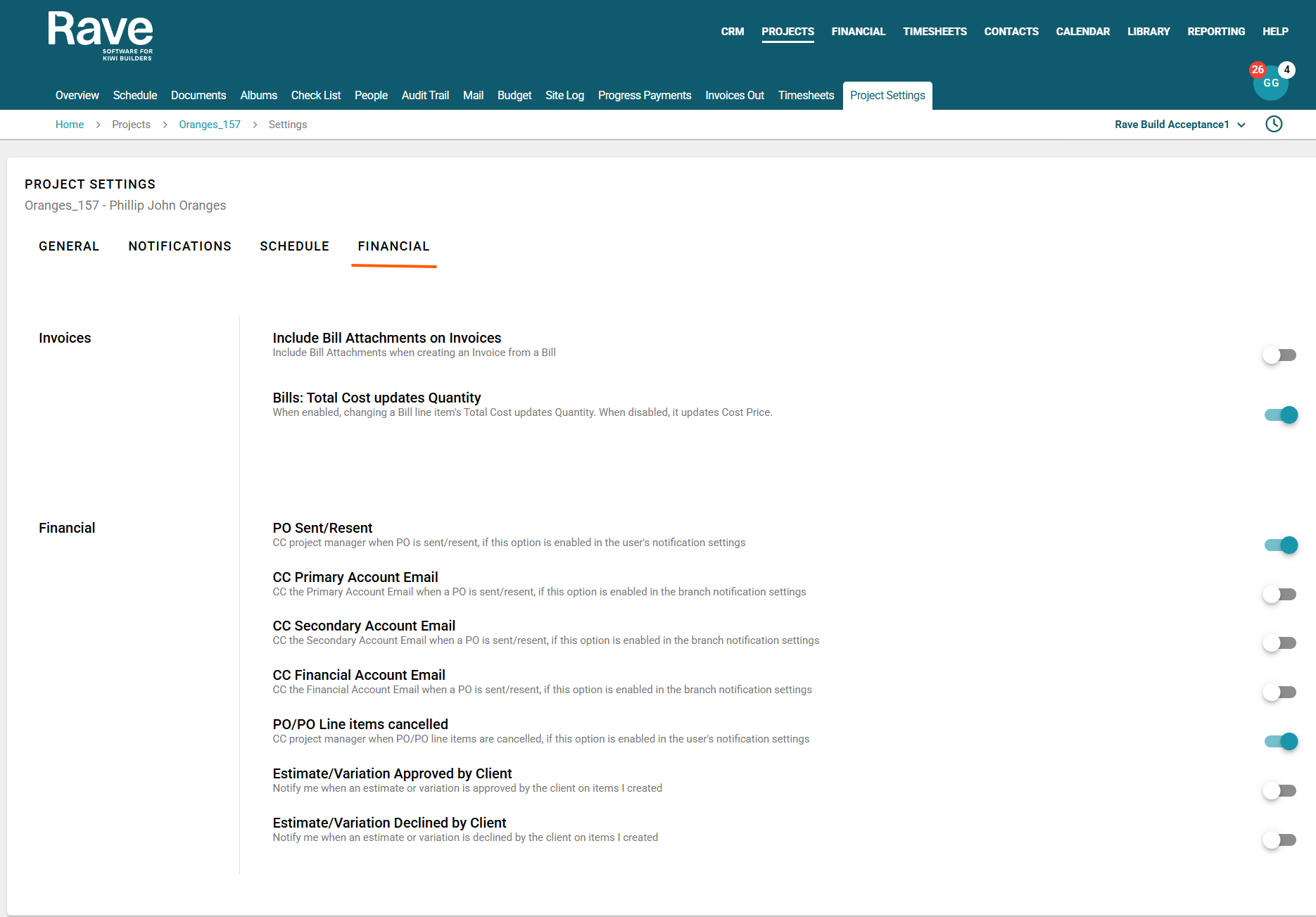
Task: Open the Projects top menu
Action: pos(787,32)
